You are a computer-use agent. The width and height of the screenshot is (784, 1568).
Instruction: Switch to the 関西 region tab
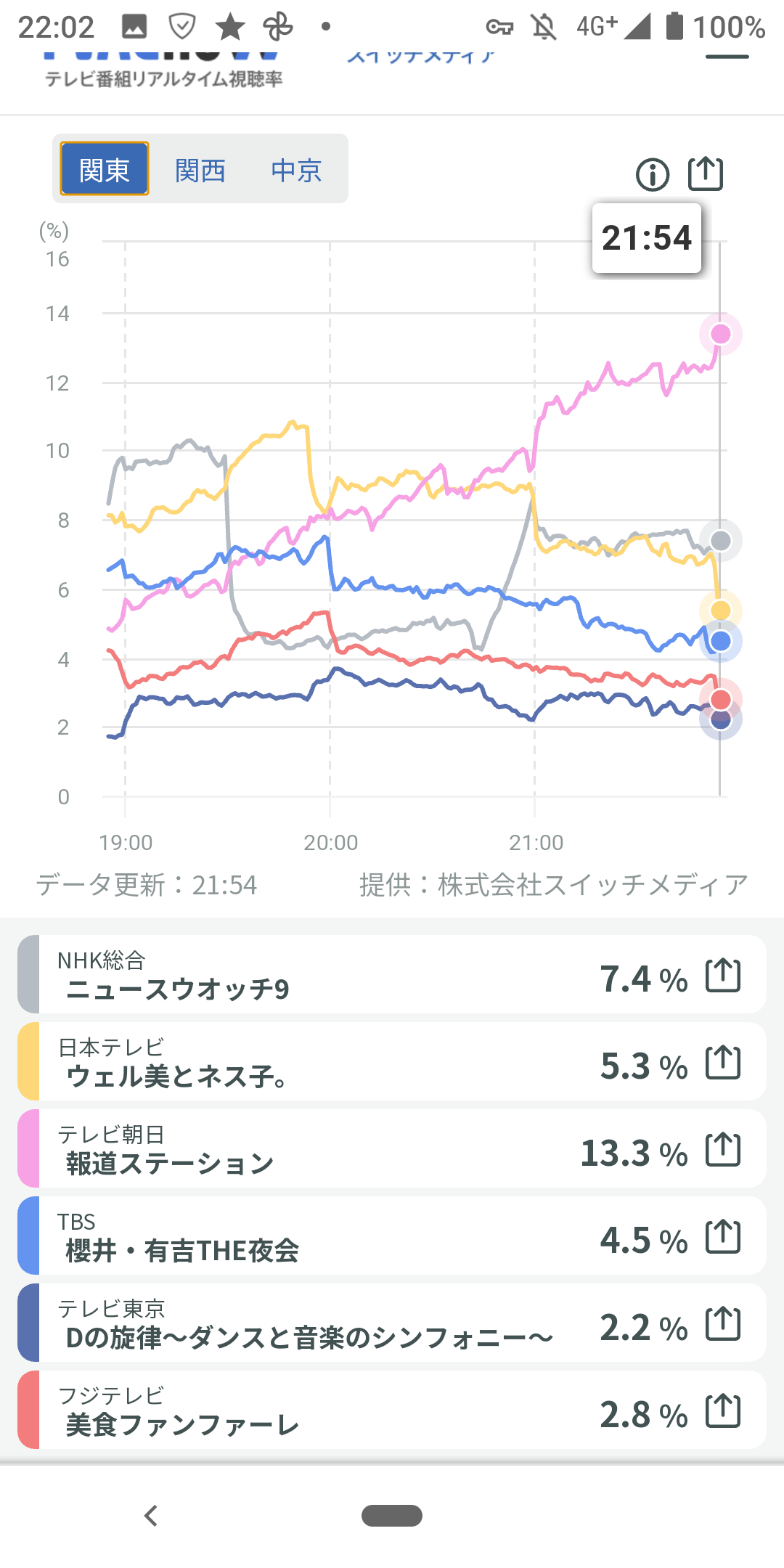click(x=200, y=171)
